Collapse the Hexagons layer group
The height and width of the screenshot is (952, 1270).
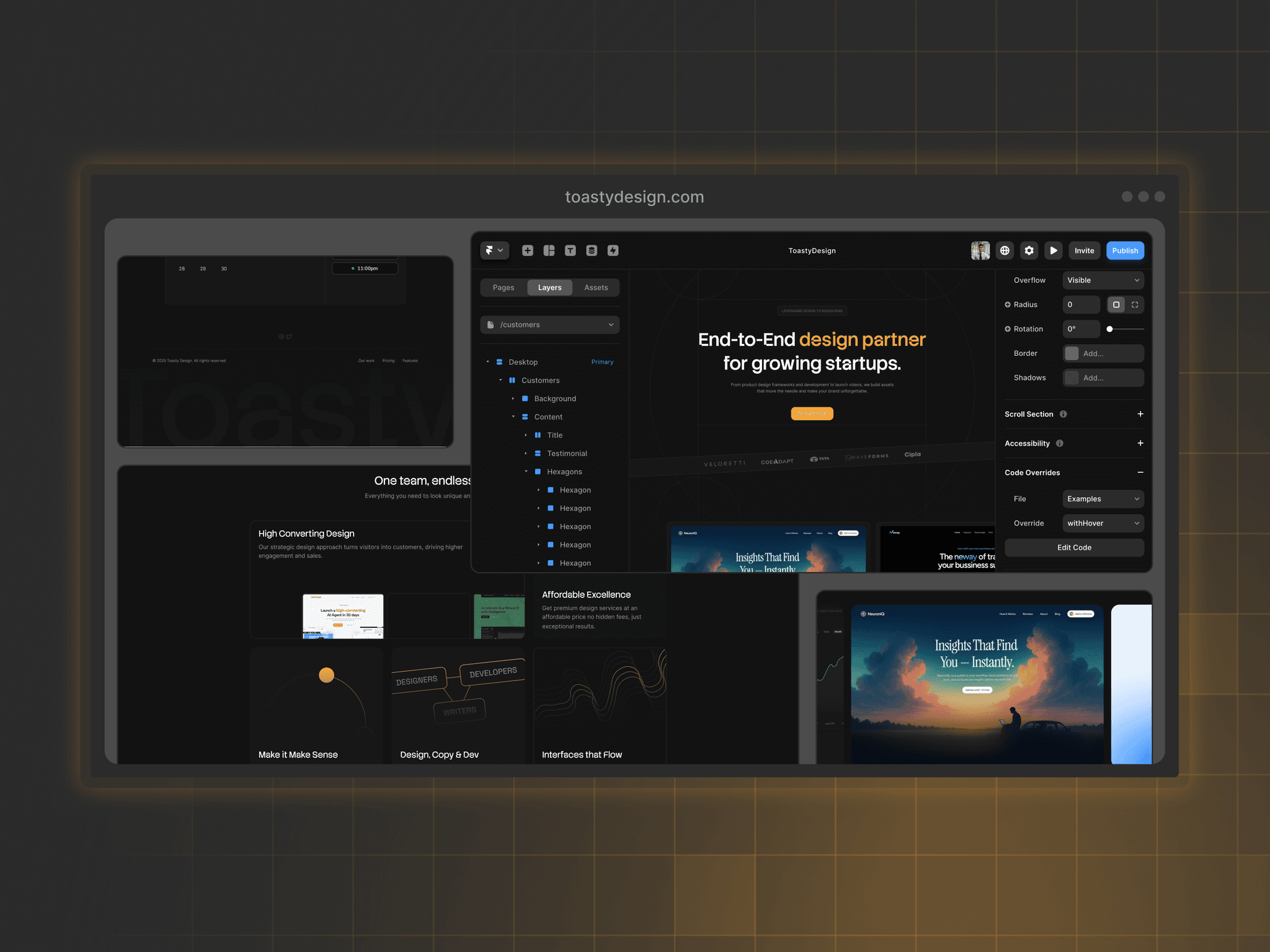click(x=526, y=472)
